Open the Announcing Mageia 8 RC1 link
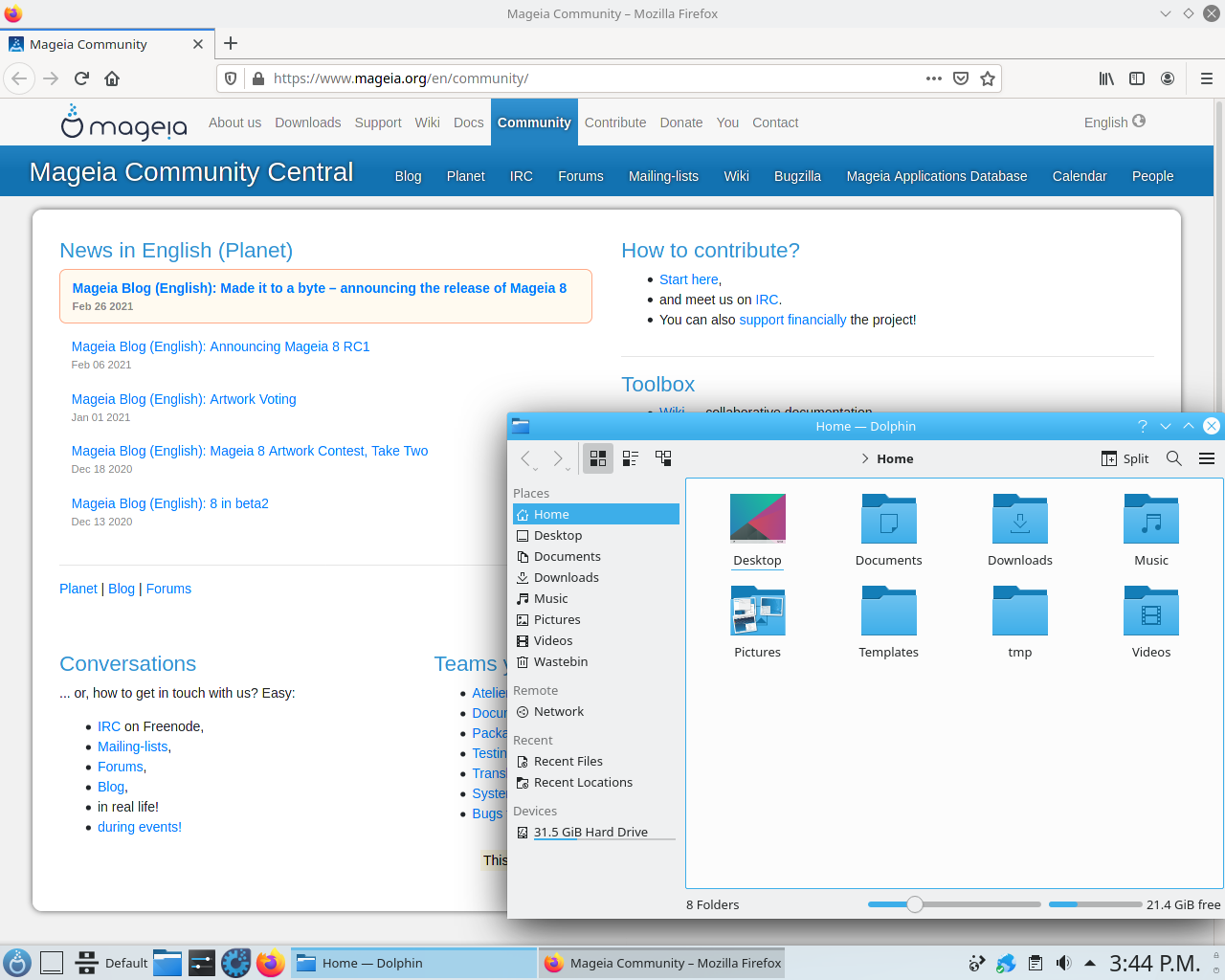 point(220,346)
